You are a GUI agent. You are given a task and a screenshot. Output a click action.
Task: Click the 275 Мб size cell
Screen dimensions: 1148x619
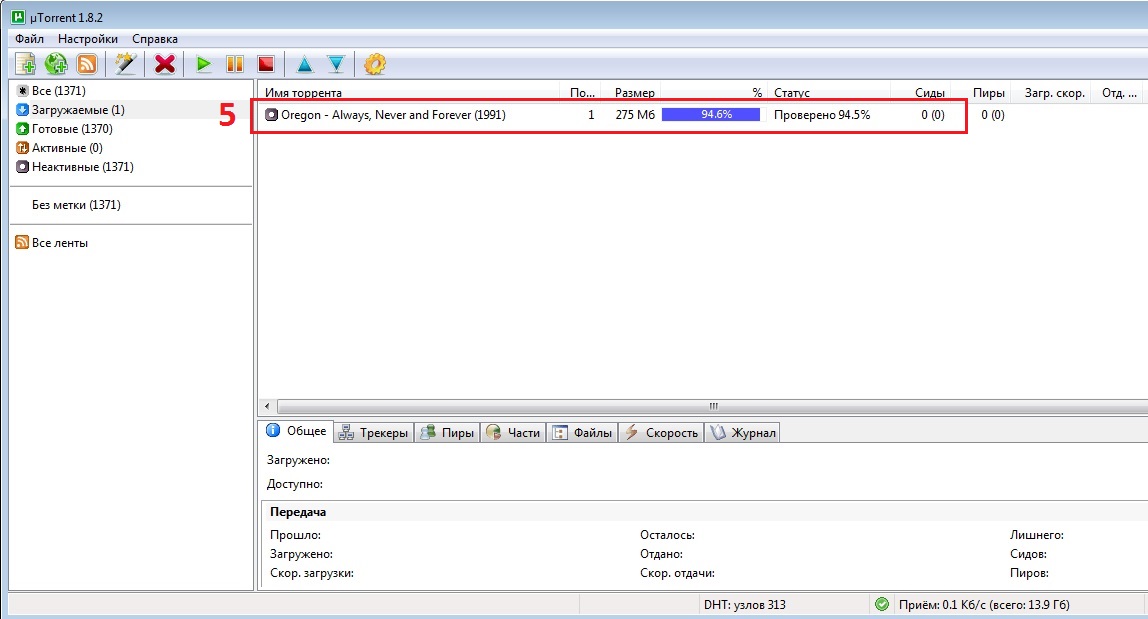tap(636, 115)
